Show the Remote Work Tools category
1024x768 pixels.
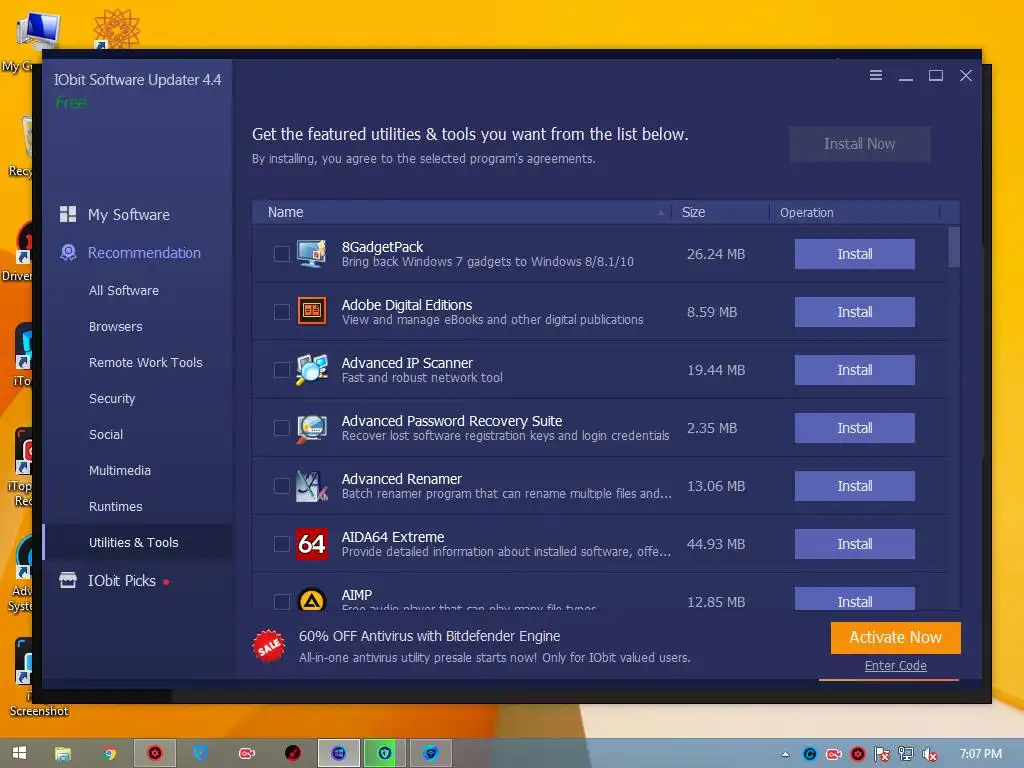pos(146,362)
